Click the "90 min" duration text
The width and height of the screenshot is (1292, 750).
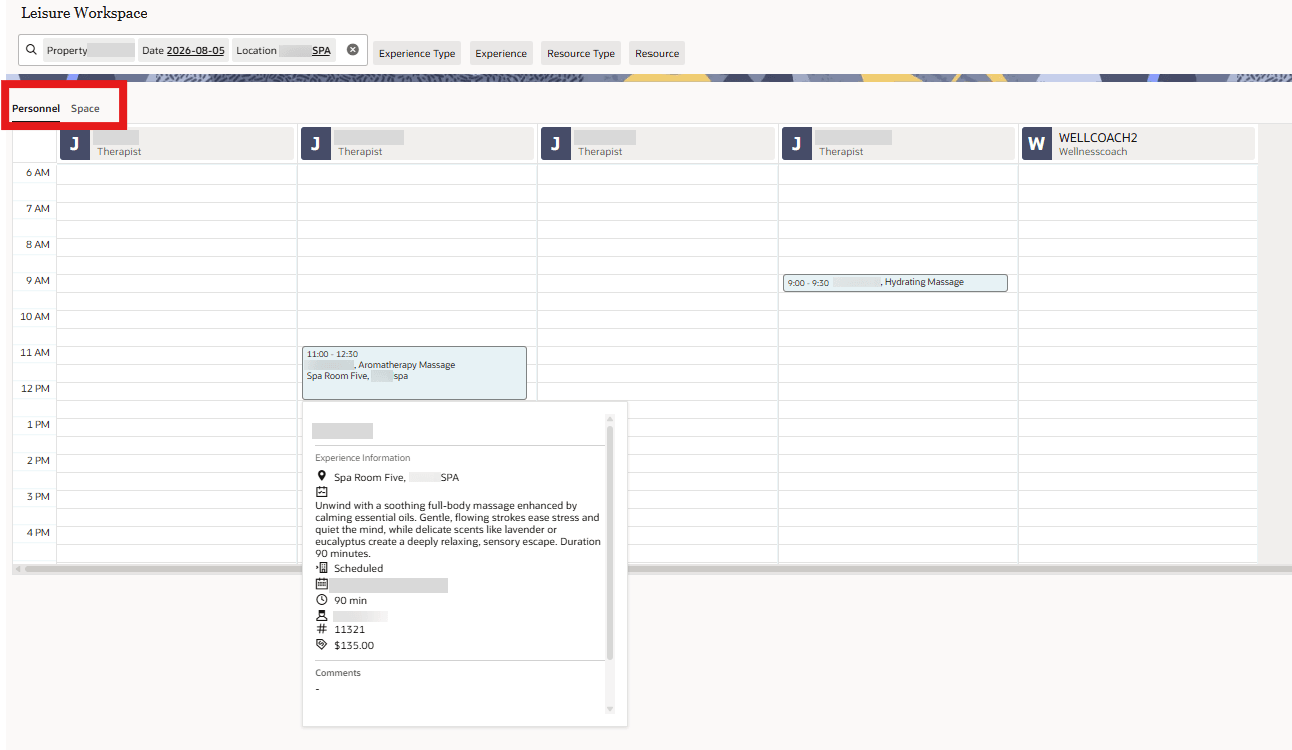click(351, 600)
